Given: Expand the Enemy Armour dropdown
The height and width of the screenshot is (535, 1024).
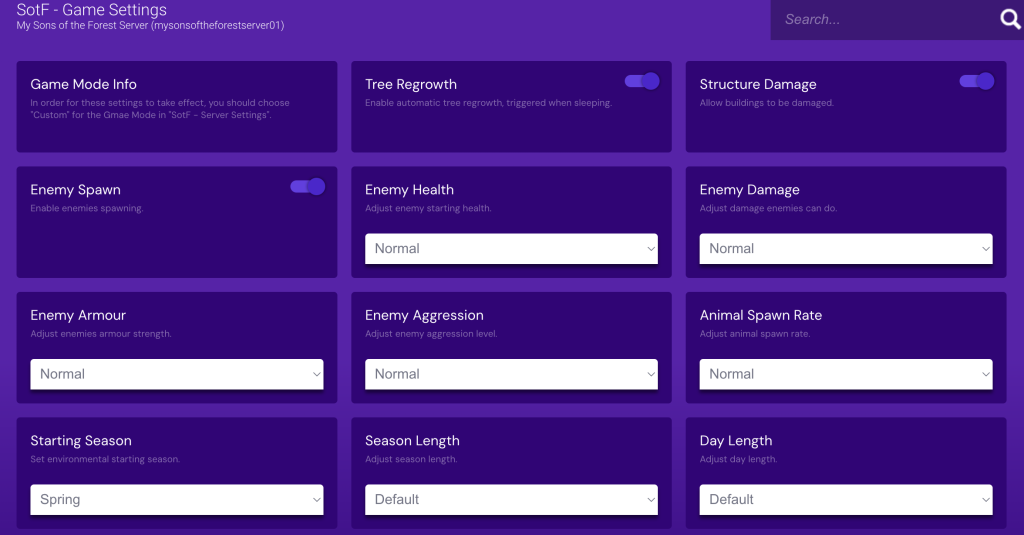Looking at the screenshot, I should [x=177, y=374].
